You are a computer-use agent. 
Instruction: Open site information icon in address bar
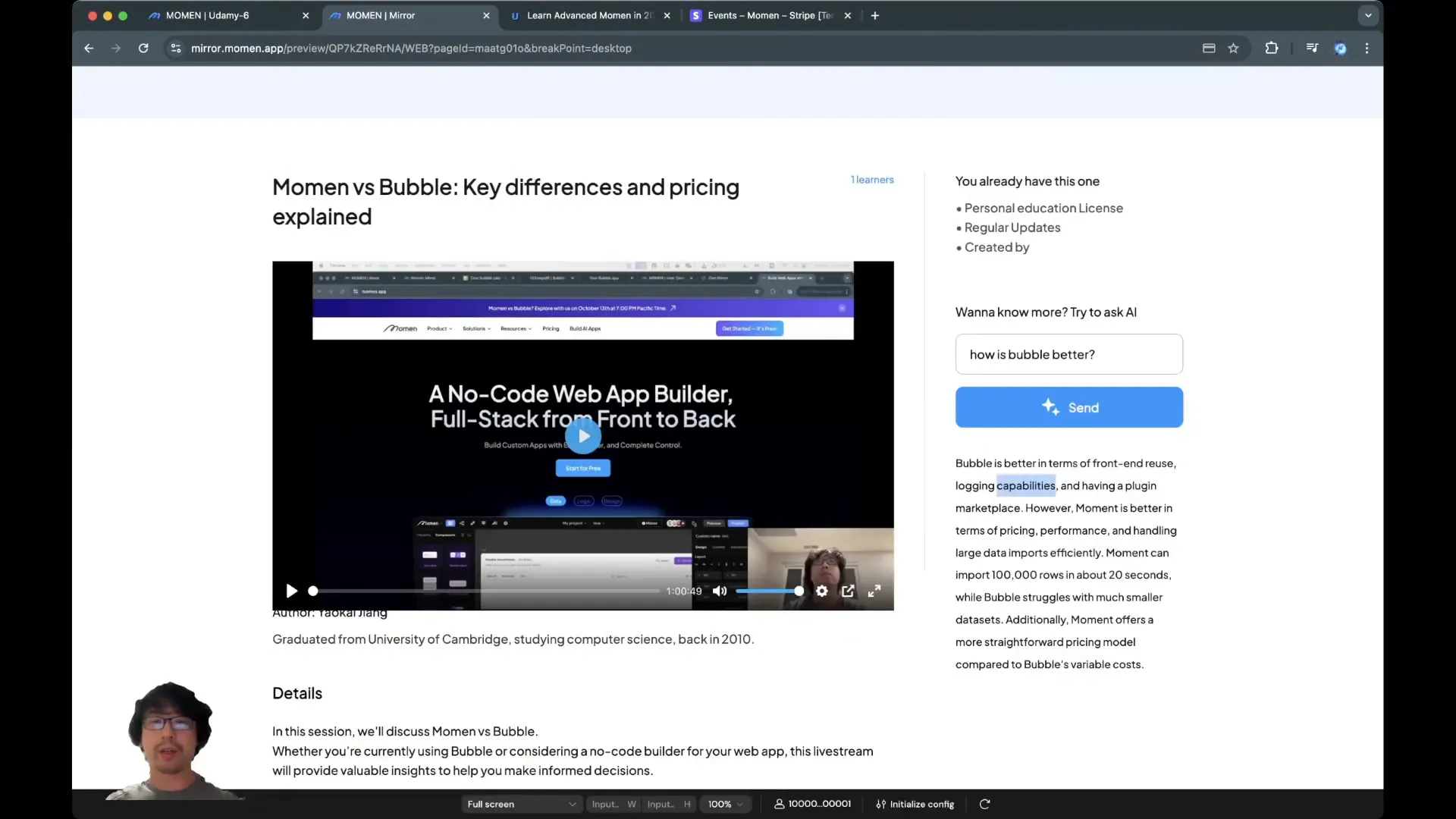tap(176, 48)
